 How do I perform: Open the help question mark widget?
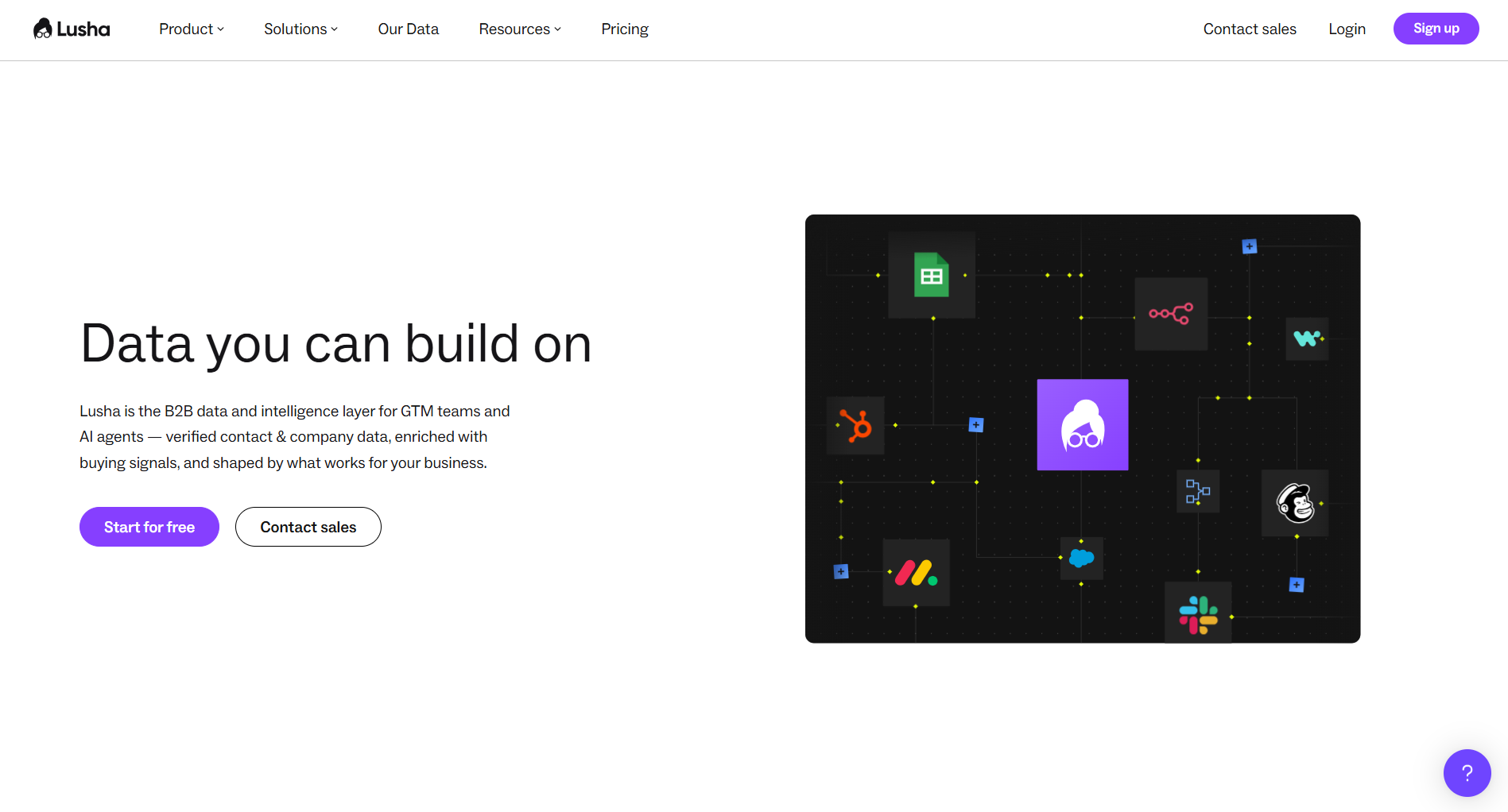coord(1467,772)
